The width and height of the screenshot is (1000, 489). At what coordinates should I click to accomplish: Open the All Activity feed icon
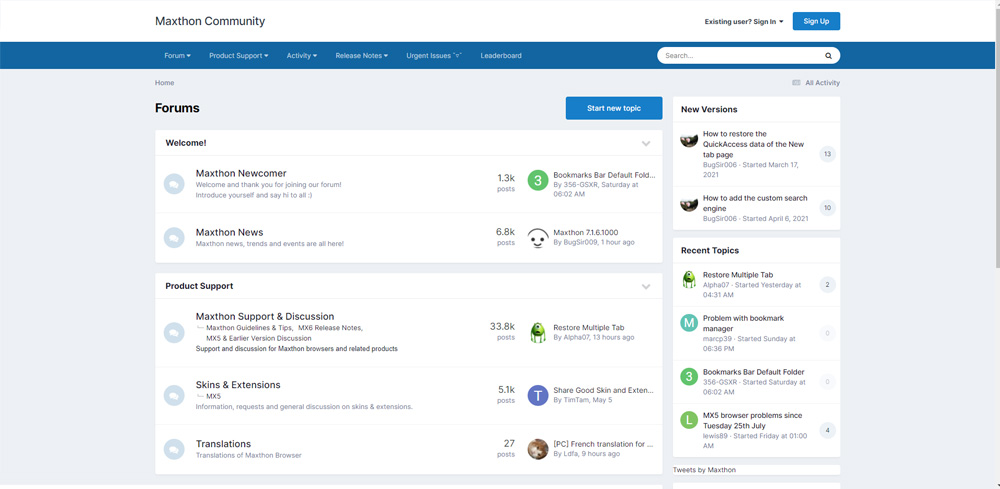(x=796, y=83)
